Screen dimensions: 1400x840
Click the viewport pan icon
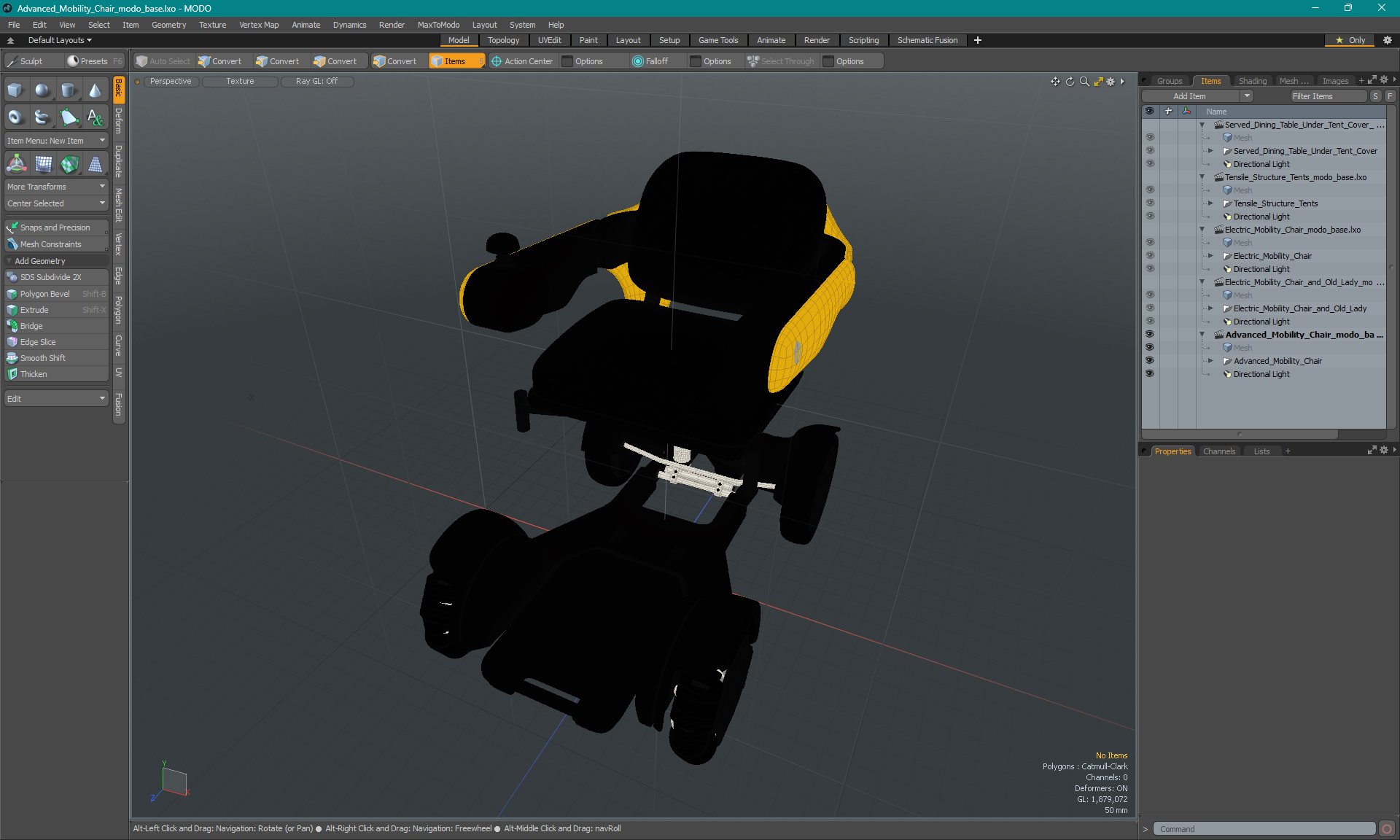(1055, 82)
